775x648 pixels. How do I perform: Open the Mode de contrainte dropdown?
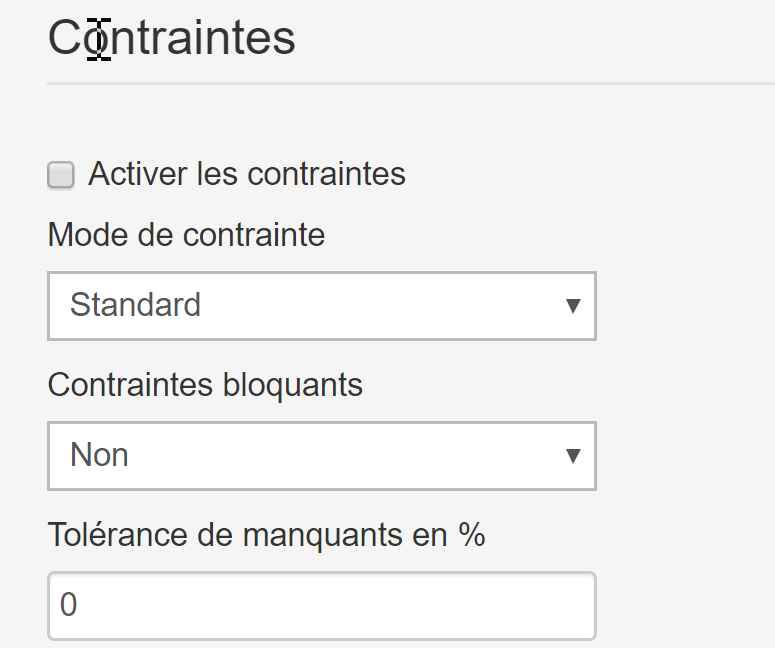coord(322,306)
